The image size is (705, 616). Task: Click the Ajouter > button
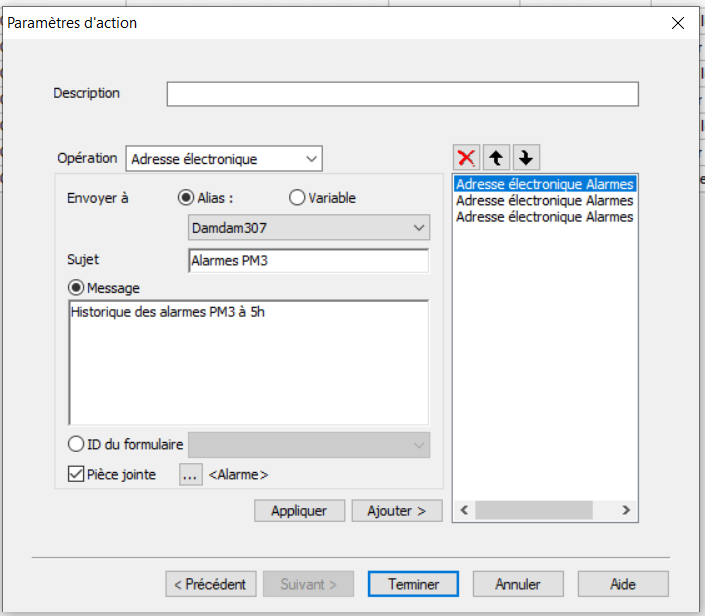click(x=397, y=511)
